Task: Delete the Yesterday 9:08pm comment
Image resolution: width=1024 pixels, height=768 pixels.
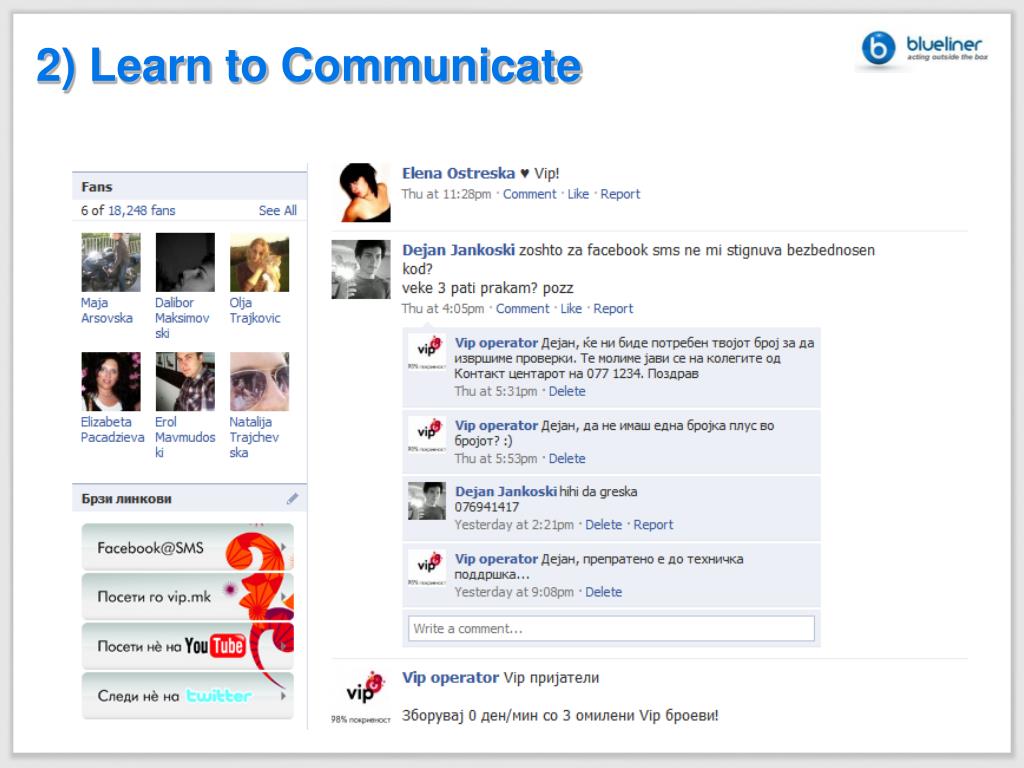Action: [603, 592]
